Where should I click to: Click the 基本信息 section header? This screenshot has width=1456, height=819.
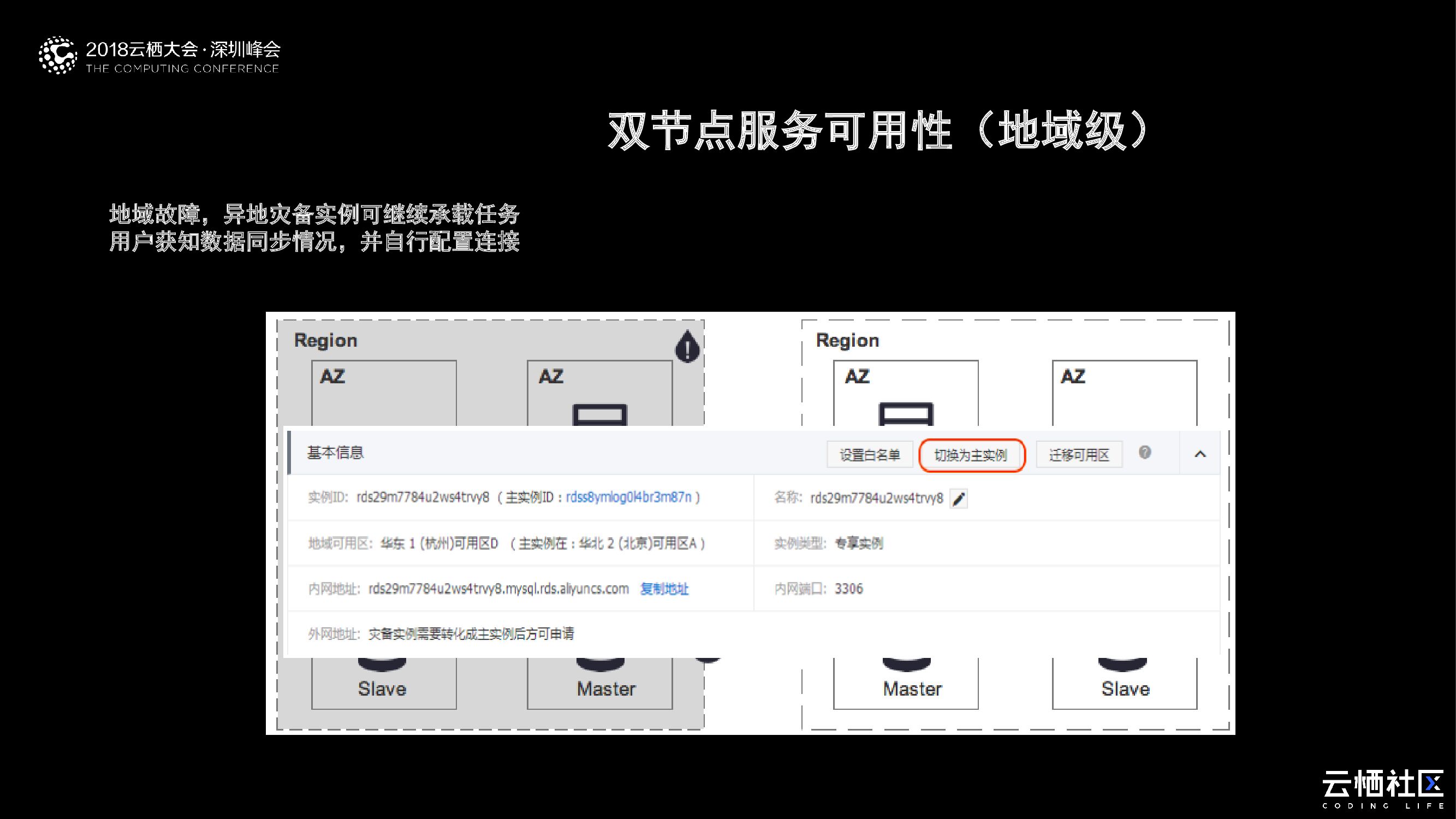point(335,453)
